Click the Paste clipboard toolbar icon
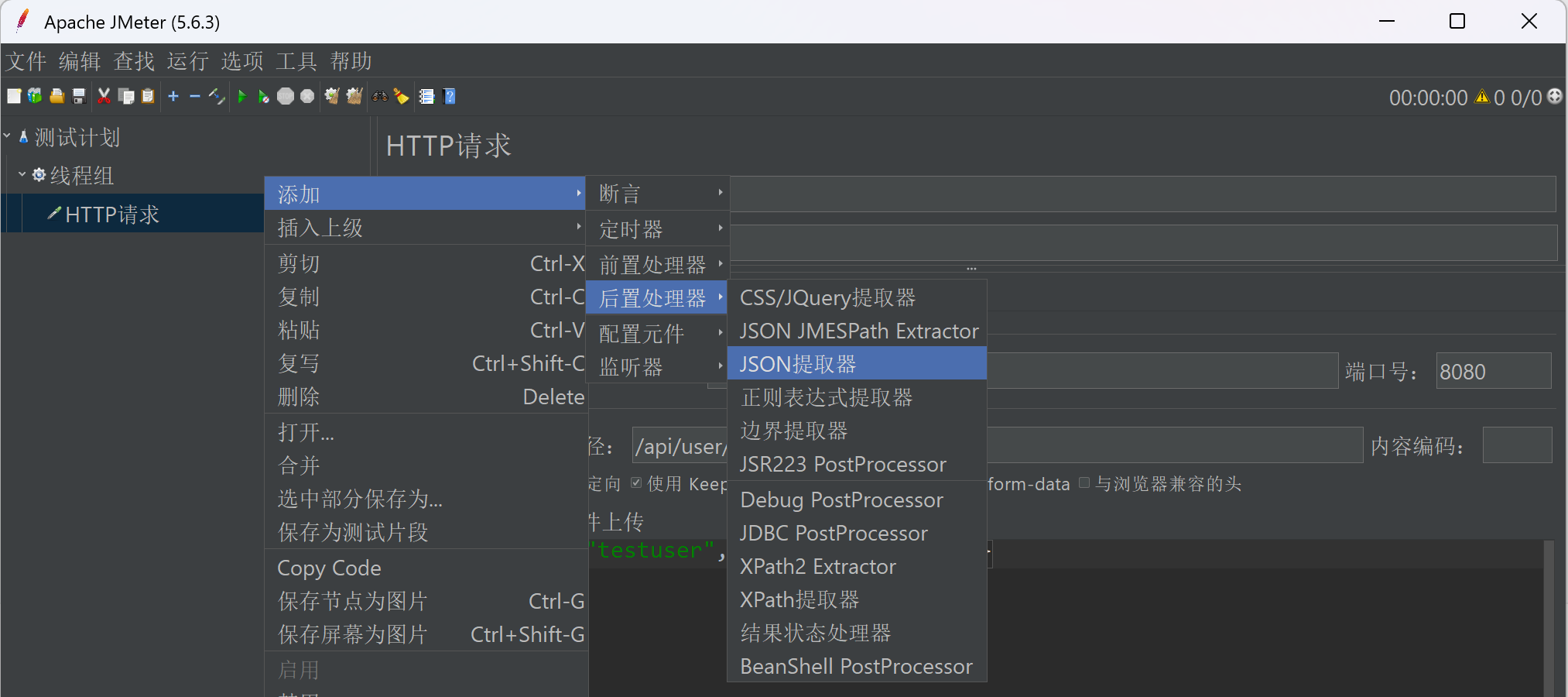This screenshot has height=697, width=1568. tap(148, 96)
